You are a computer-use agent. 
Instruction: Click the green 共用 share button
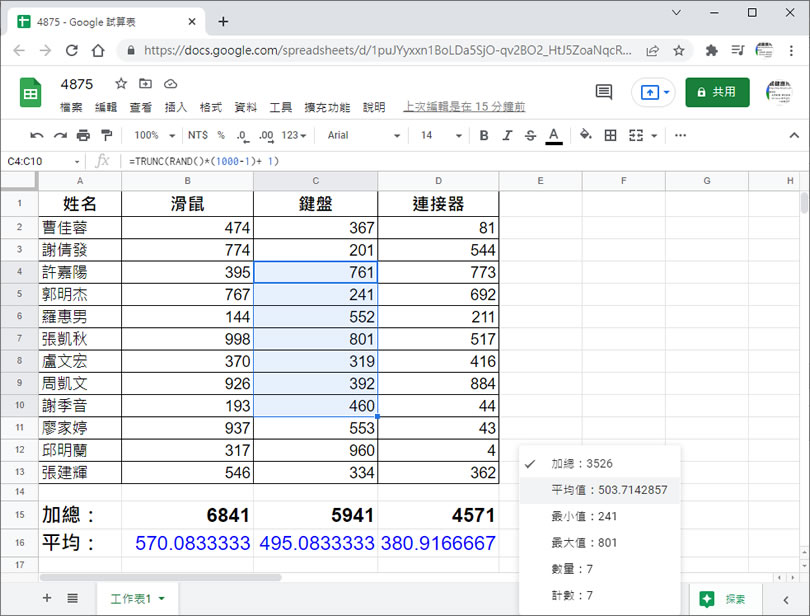click(717, 92)
